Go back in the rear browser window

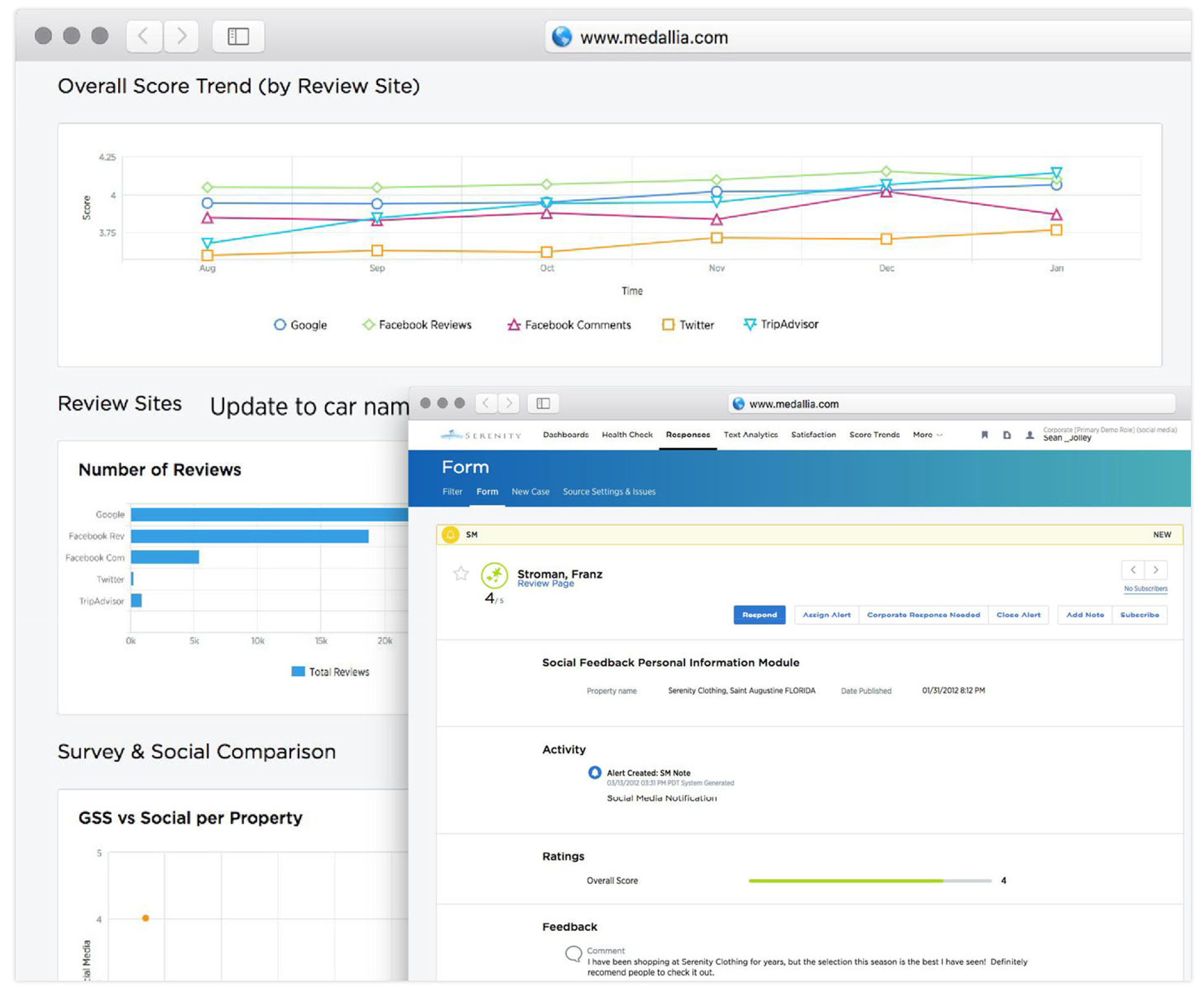click(144, 36)
